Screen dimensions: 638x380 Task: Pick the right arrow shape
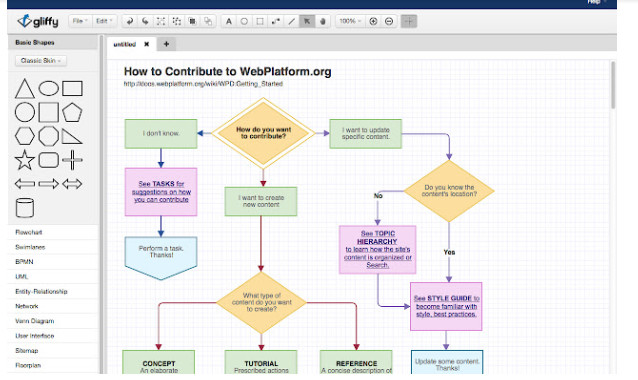(48, 184)
